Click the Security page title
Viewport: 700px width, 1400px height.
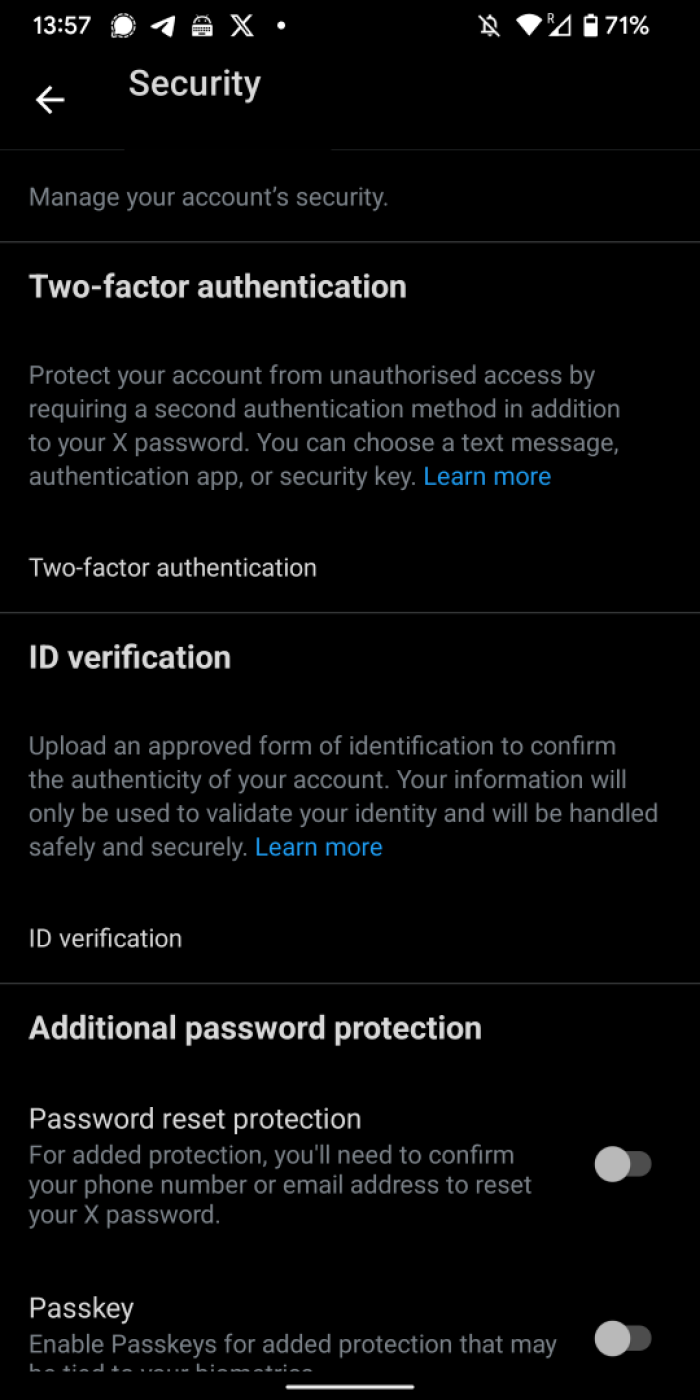click(x=194, y=84)
